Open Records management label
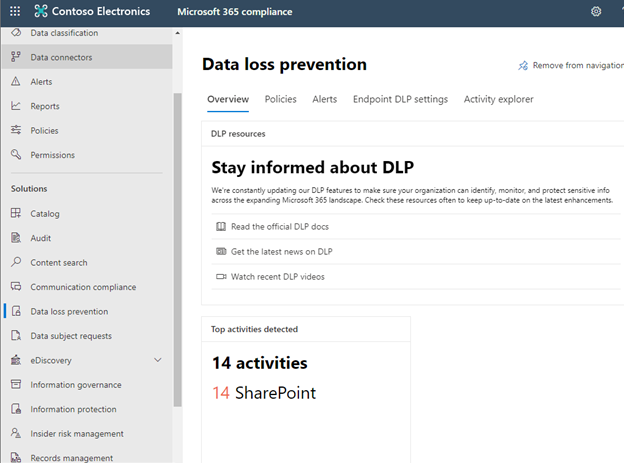This screenshot has width=624, height=463. (72, 458)
